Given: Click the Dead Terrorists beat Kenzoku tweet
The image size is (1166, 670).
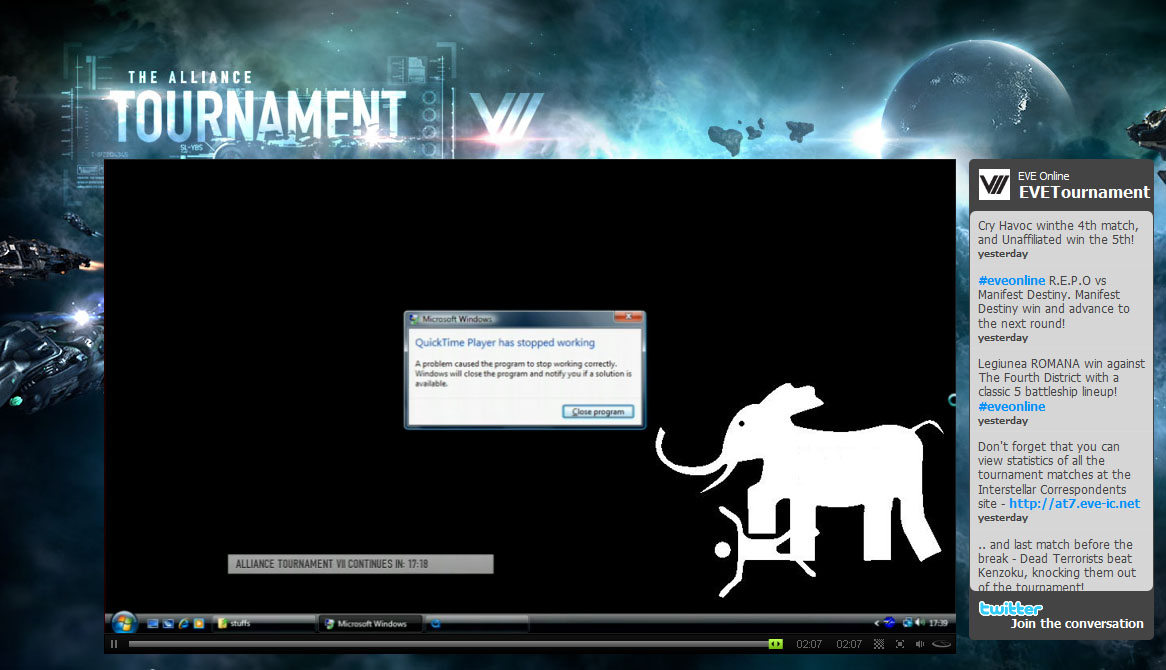Looking at the screenshot, I should [1057, 566].
